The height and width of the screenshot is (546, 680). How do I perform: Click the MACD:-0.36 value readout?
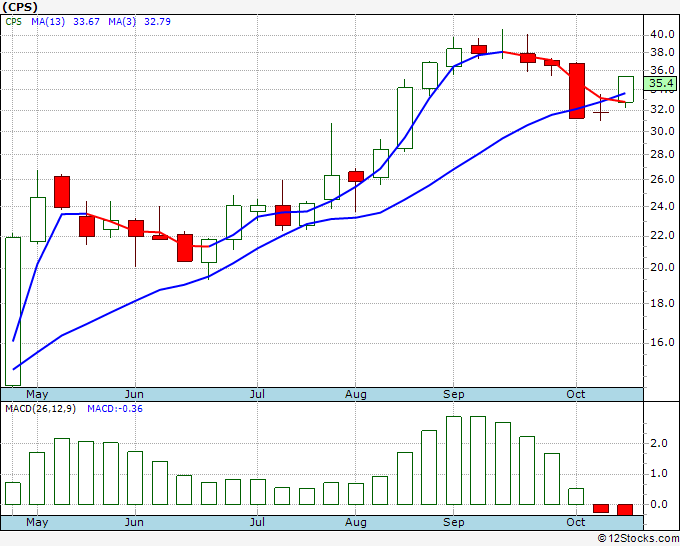click(x=115, y=409)
